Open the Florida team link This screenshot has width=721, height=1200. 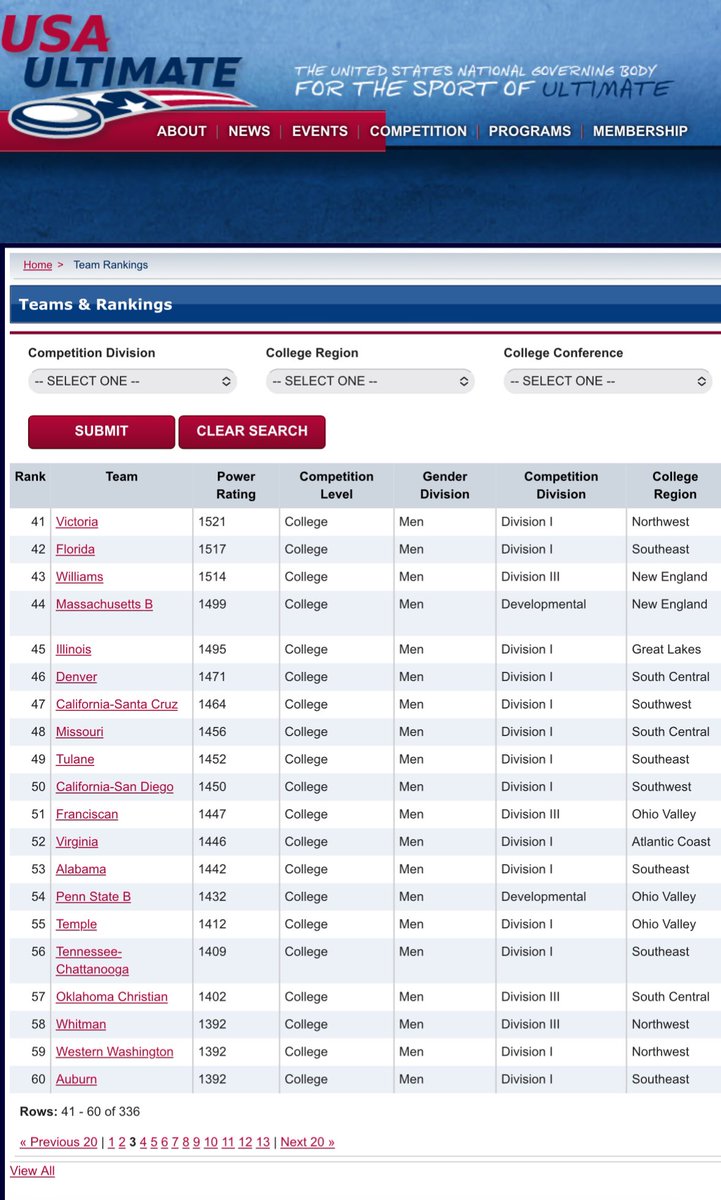click(75, 549)
